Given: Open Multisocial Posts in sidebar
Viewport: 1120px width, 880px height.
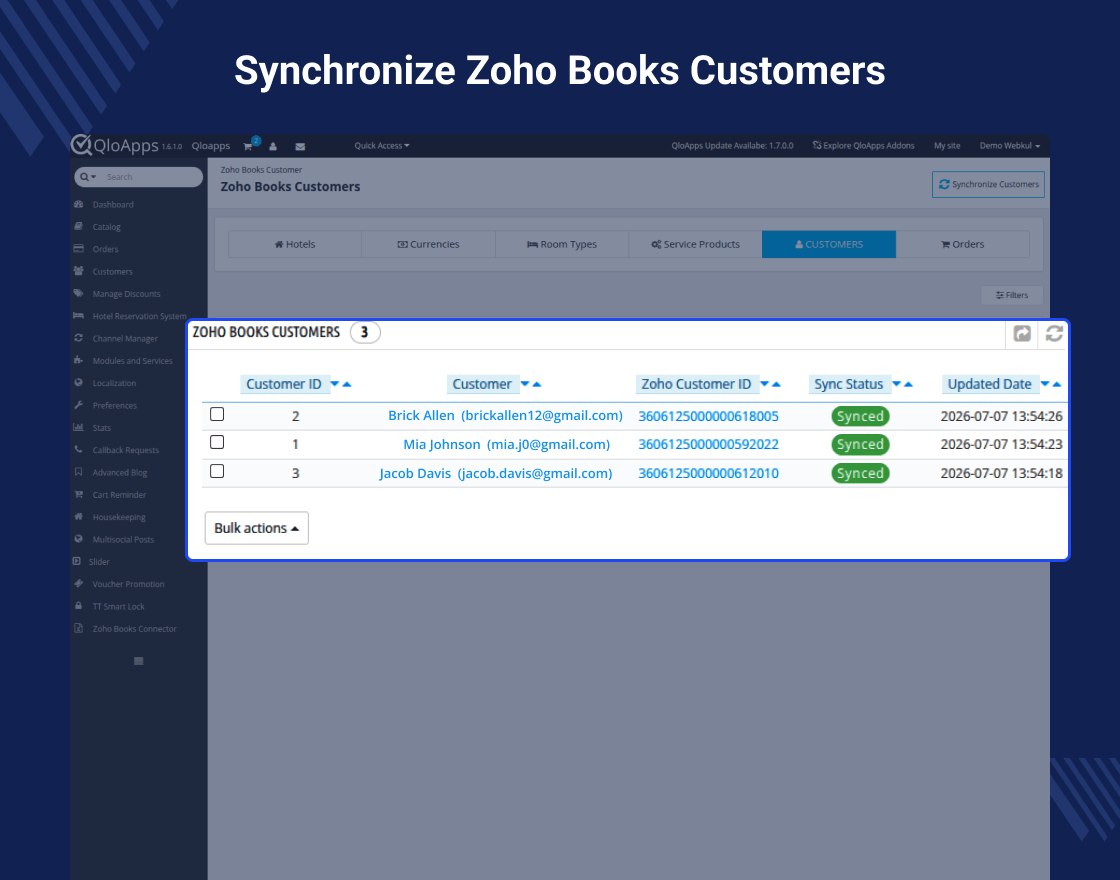Looking at the screenshot, I should click(123, 539).
